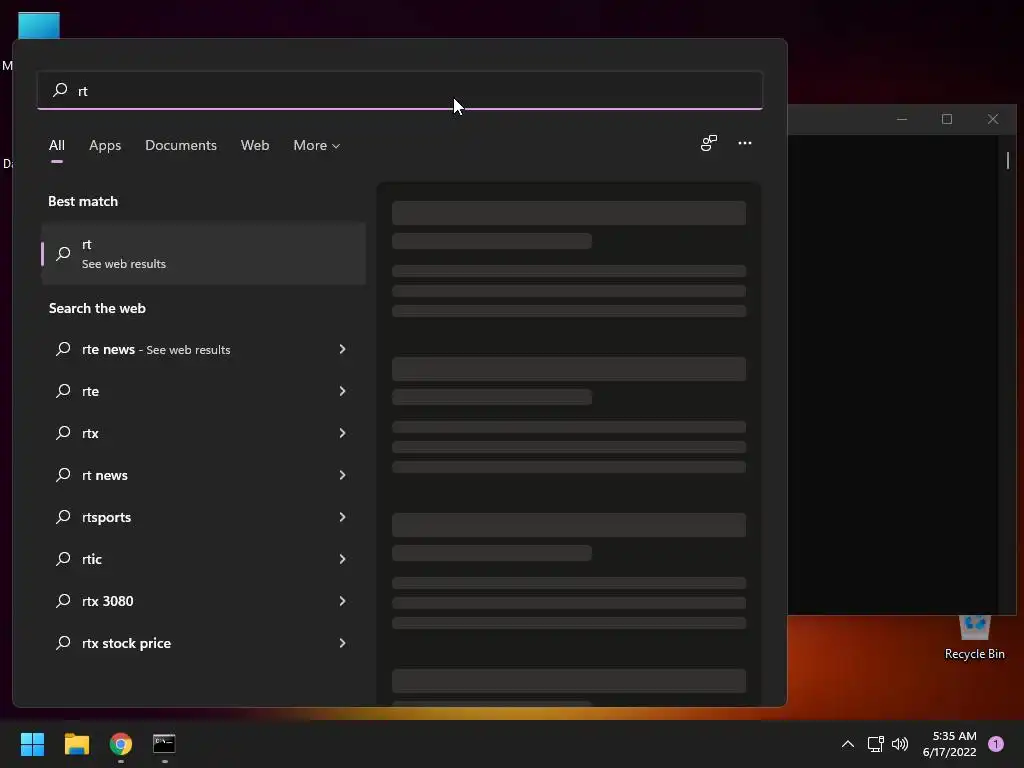
Task: Click the search icon beside "rtic"
Action: (63, 559)
